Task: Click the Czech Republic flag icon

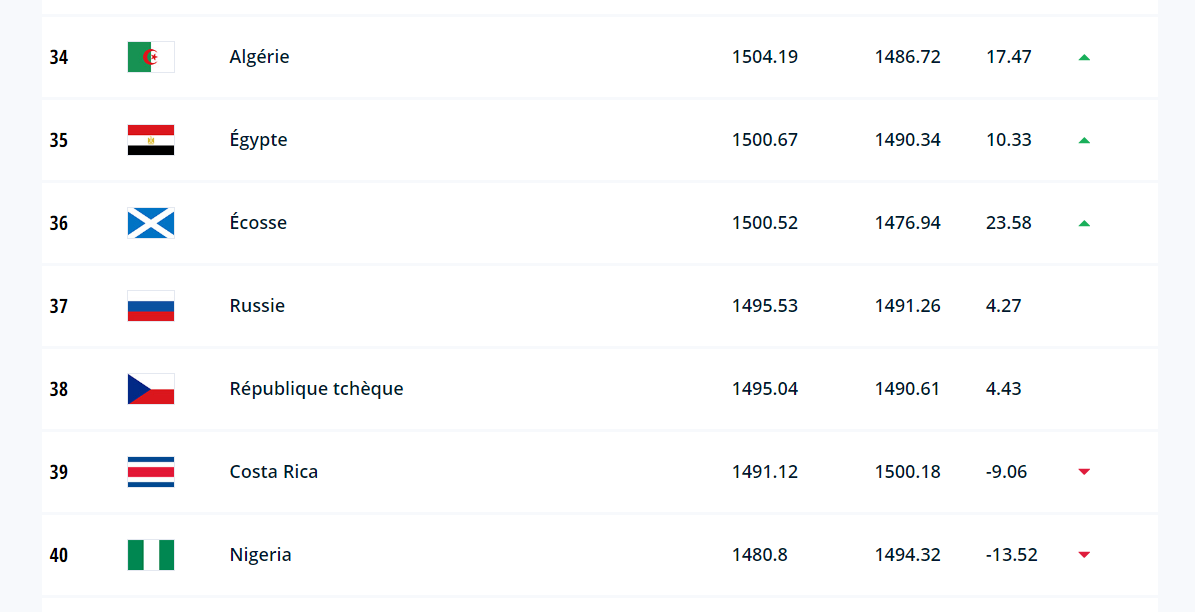Action: point(151,389)
